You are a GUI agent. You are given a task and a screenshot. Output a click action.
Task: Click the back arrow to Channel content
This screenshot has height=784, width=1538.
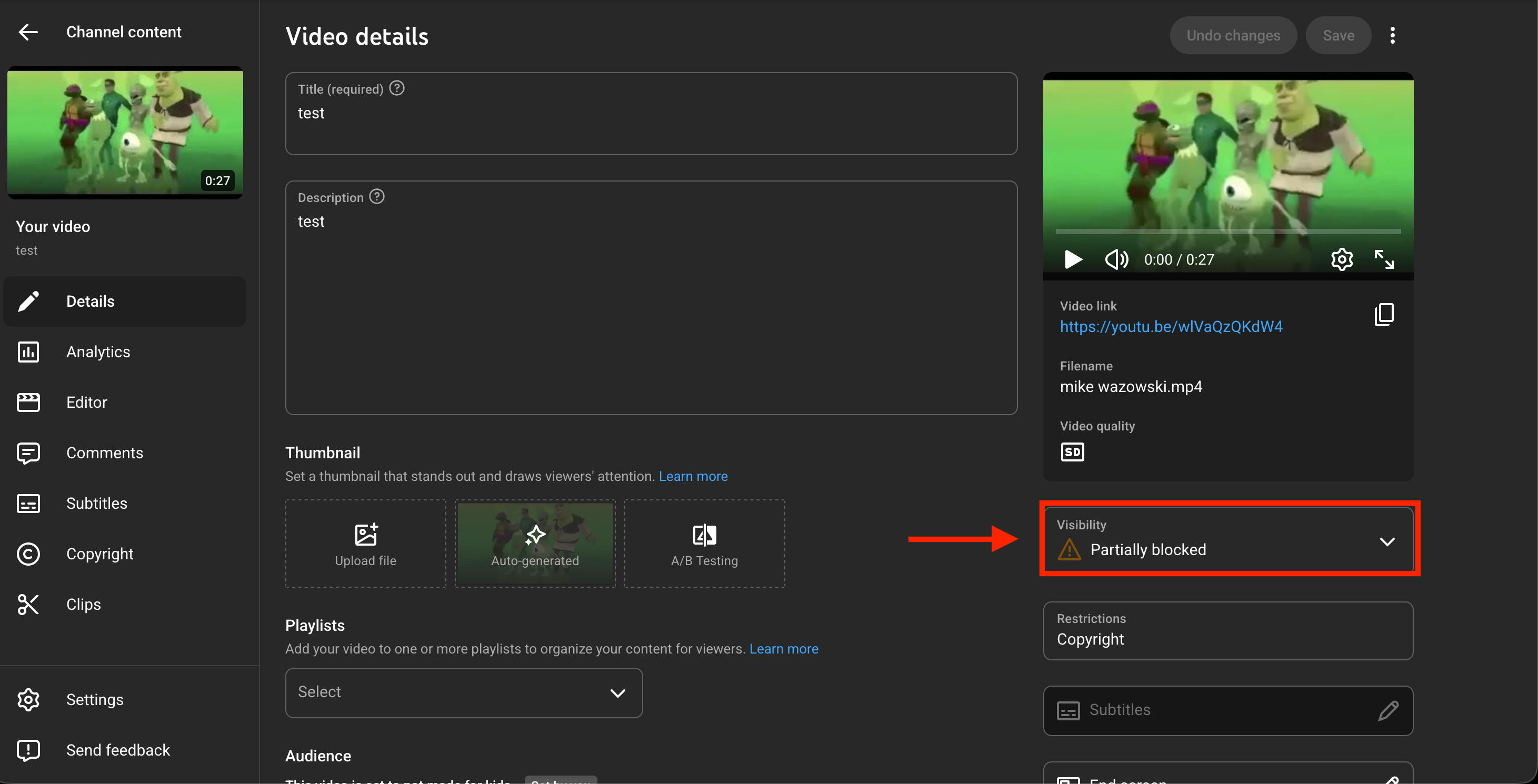(x=28, y=32)
